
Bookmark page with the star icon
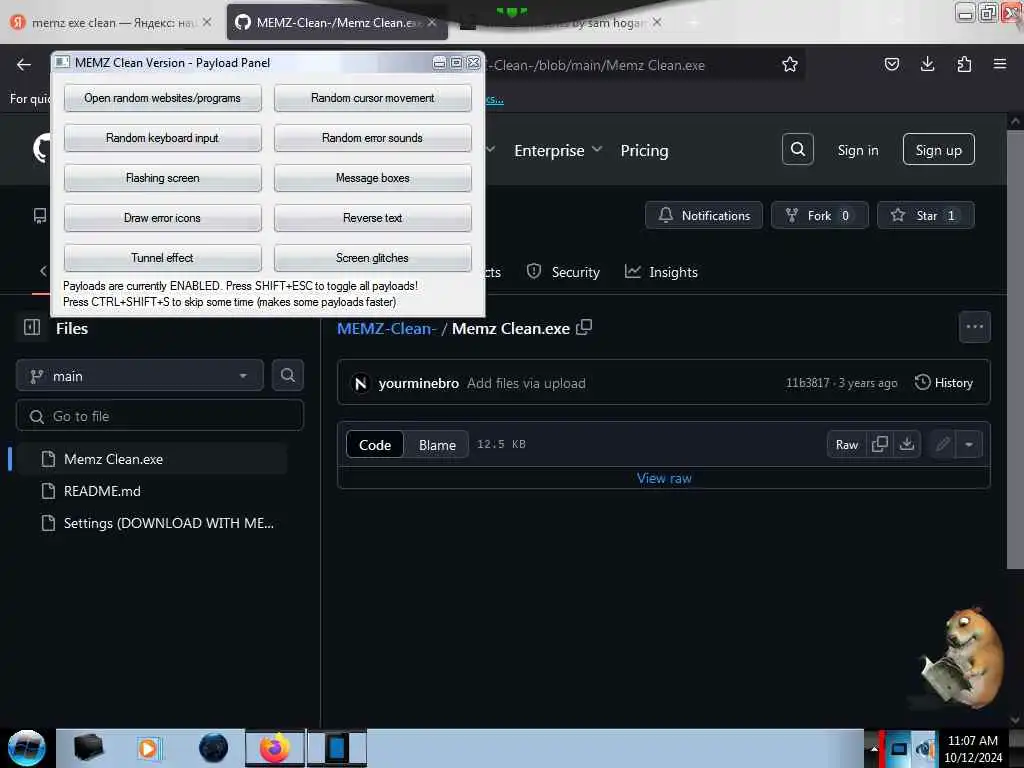(790, 64)
